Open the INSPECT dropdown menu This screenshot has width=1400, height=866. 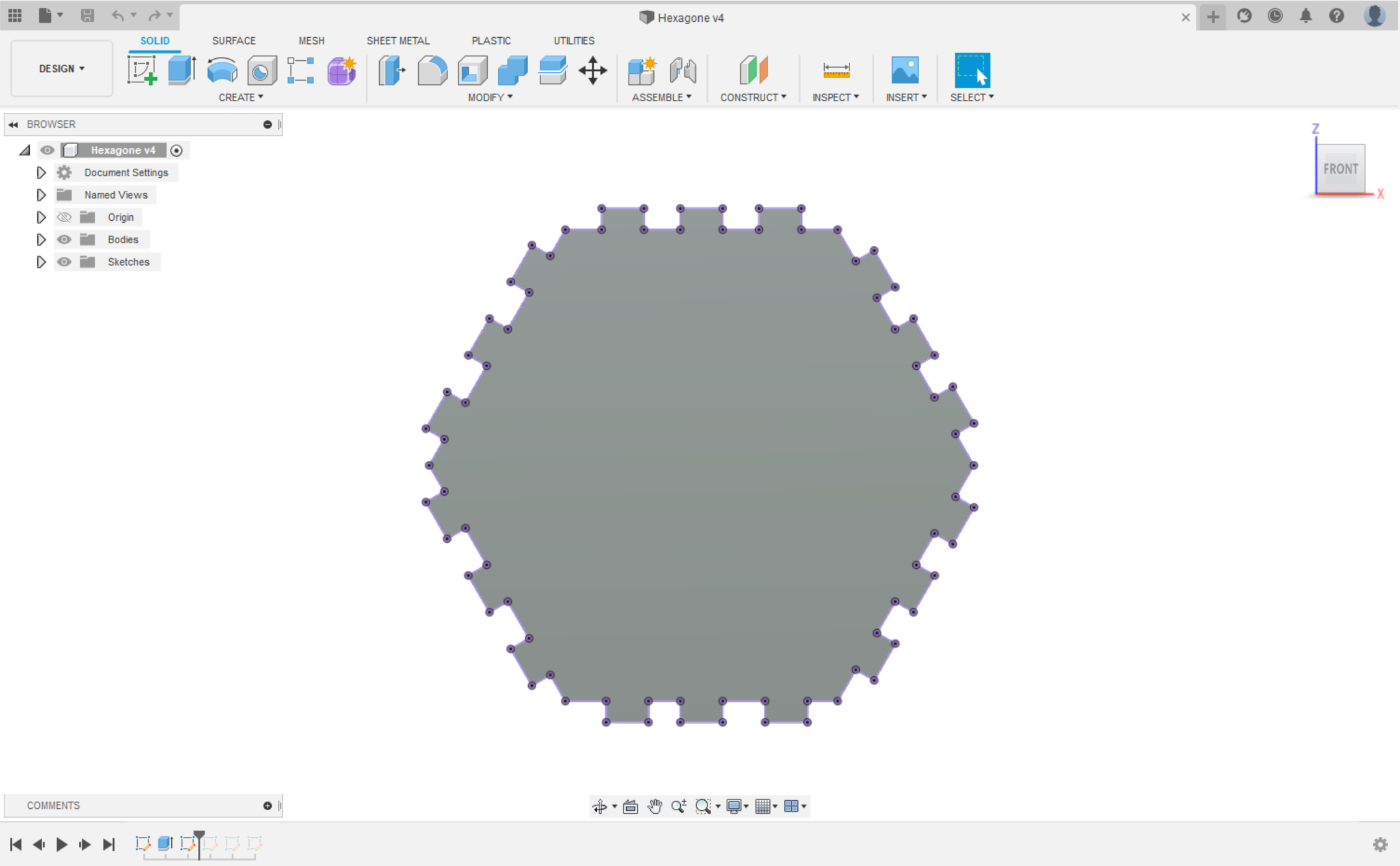[x=835, y=97]
